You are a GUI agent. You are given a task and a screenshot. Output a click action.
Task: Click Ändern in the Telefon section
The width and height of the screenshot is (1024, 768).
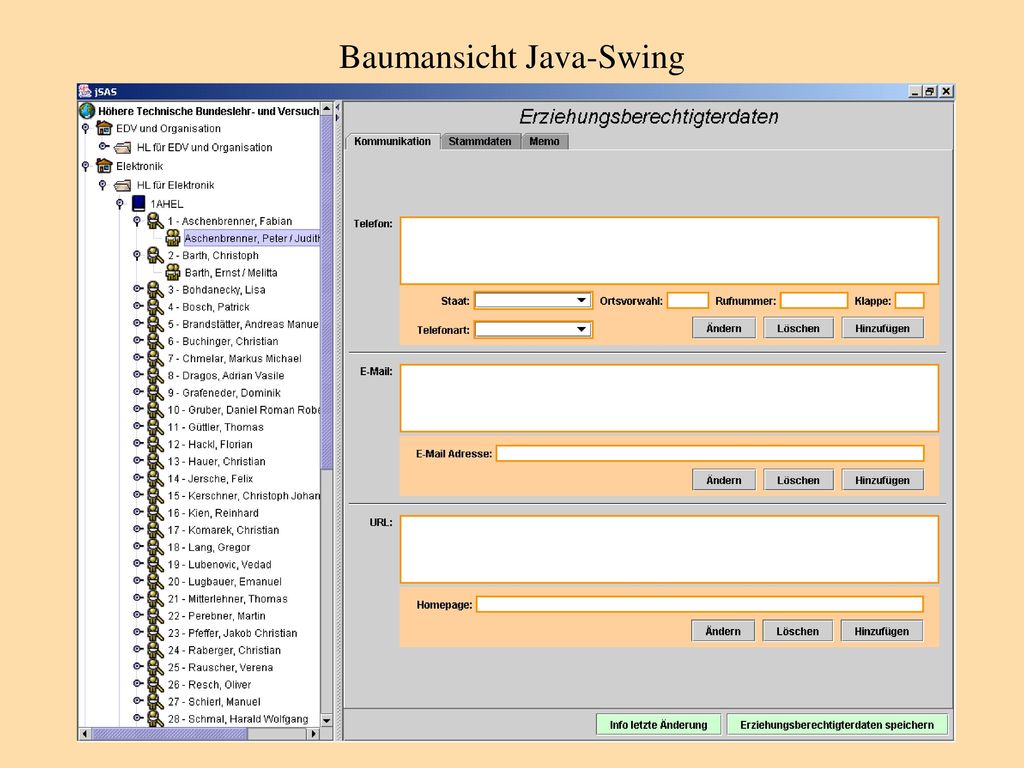click(x=724, y=328)
